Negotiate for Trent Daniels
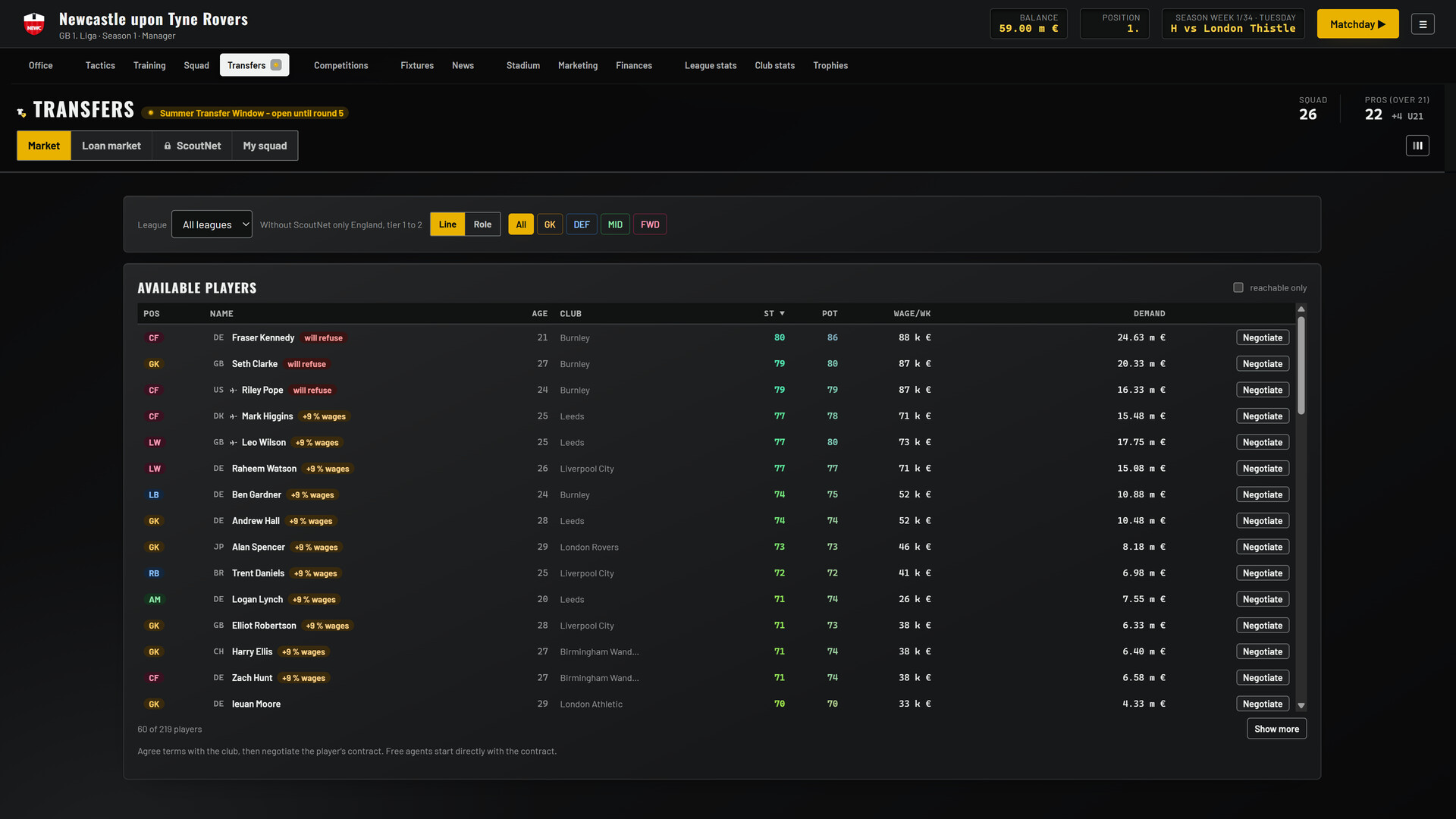Image resolution: width=1456 pixels, height=819 pixels. coord(1263,573)
